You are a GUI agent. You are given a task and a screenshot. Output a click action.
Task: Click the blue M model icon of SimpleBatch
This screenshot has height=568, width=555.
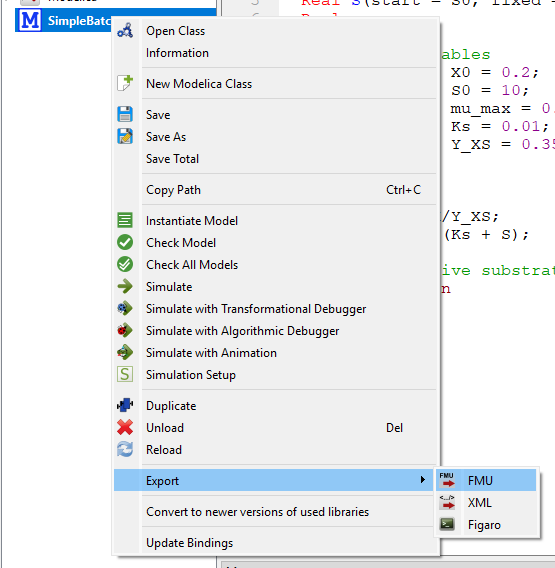30,20
